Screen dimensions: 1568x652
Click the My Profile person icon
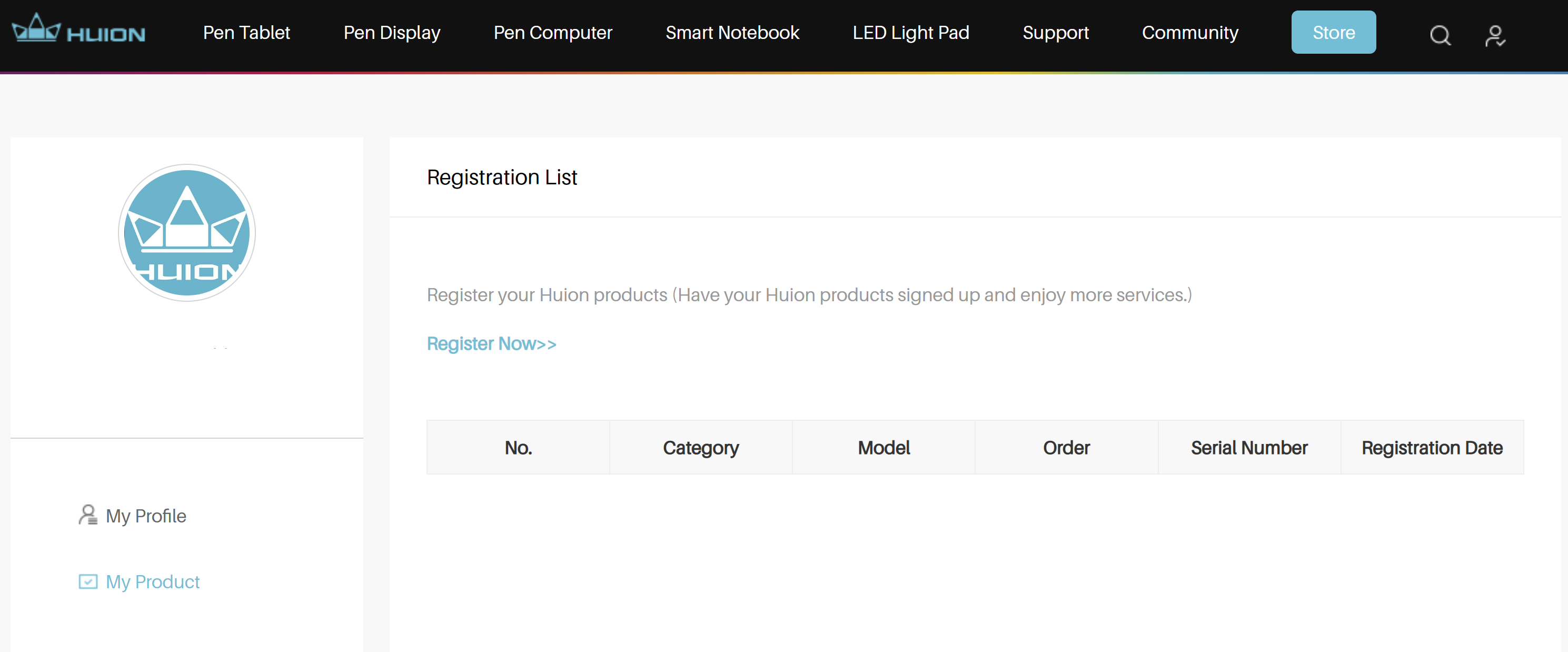(87, 515)
